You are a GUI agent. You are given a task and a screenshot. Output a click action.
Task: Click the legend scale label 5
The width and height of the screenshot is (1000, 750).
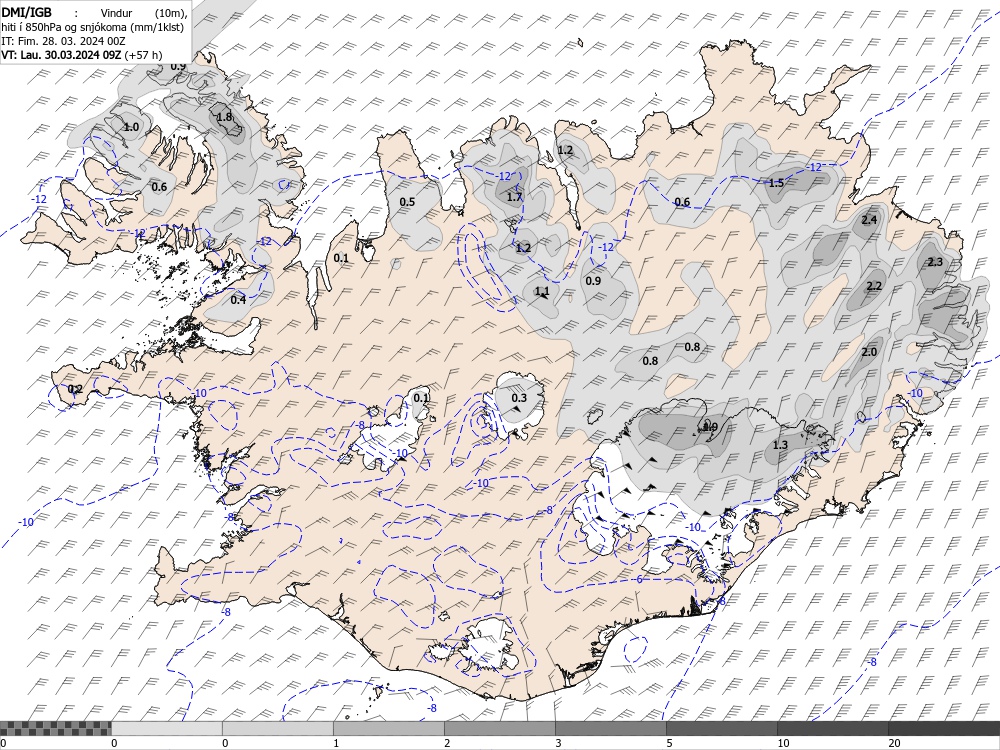coord(669,743)
